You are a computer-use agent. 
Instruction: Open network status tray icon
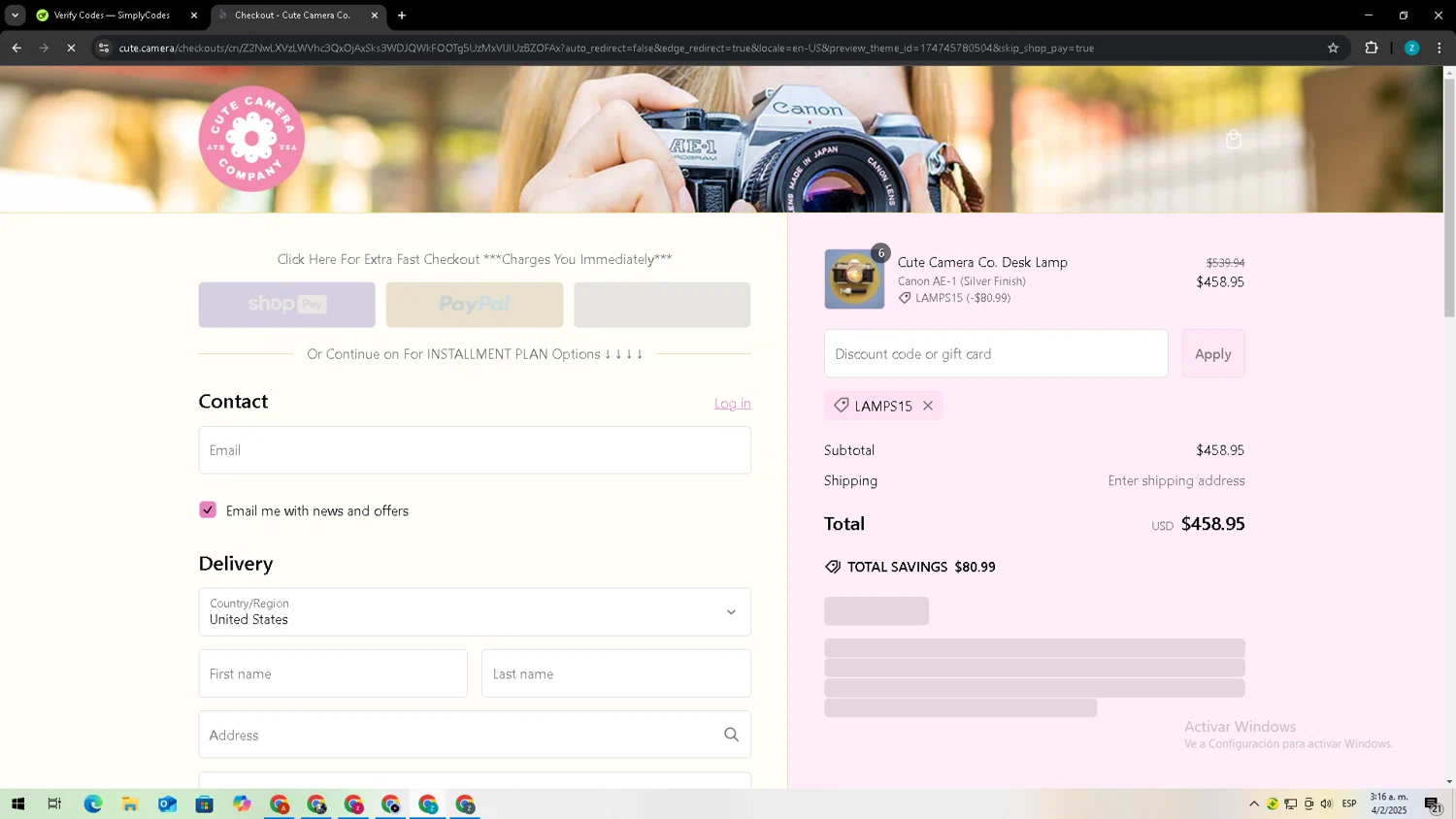(x=1291, y=803)
